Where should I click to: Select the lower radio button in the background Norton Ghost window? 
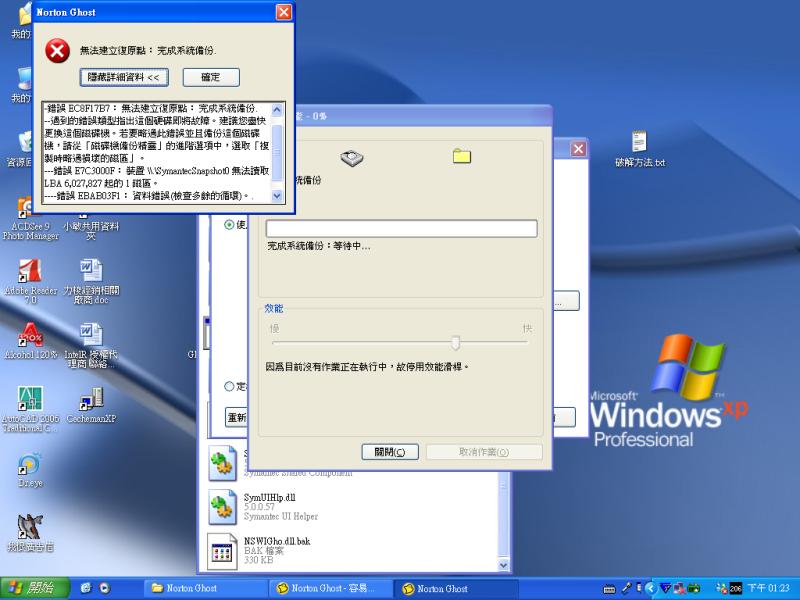point(230,386)
